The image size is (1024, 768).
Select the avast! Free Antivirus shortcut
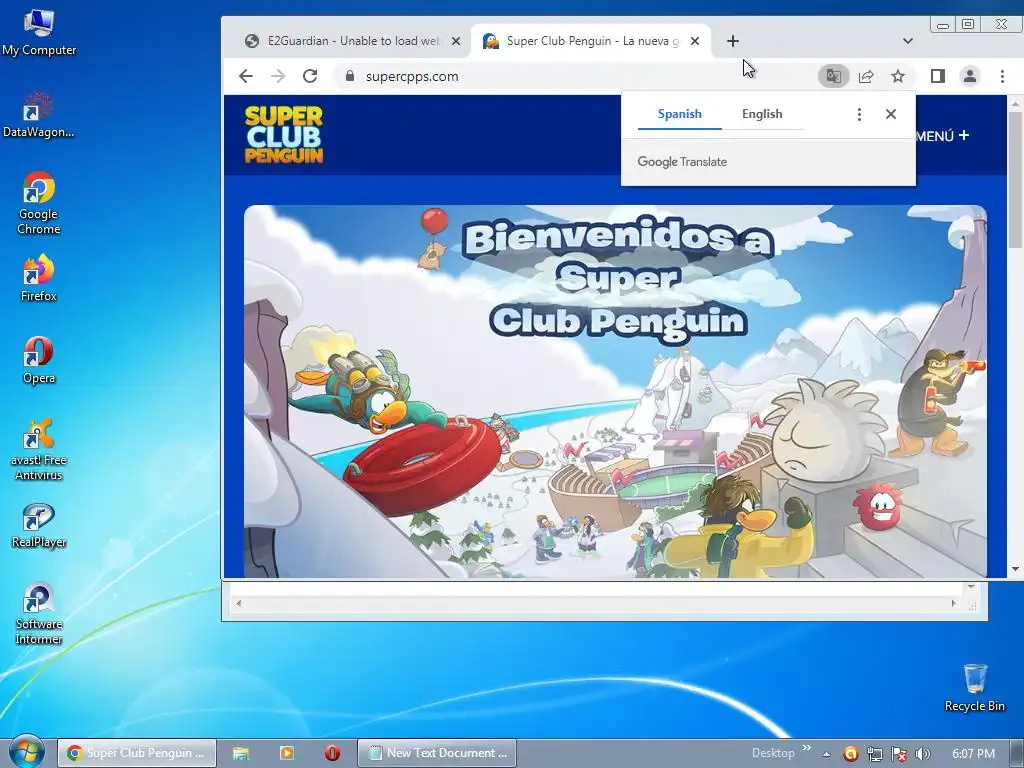point(39,449)
